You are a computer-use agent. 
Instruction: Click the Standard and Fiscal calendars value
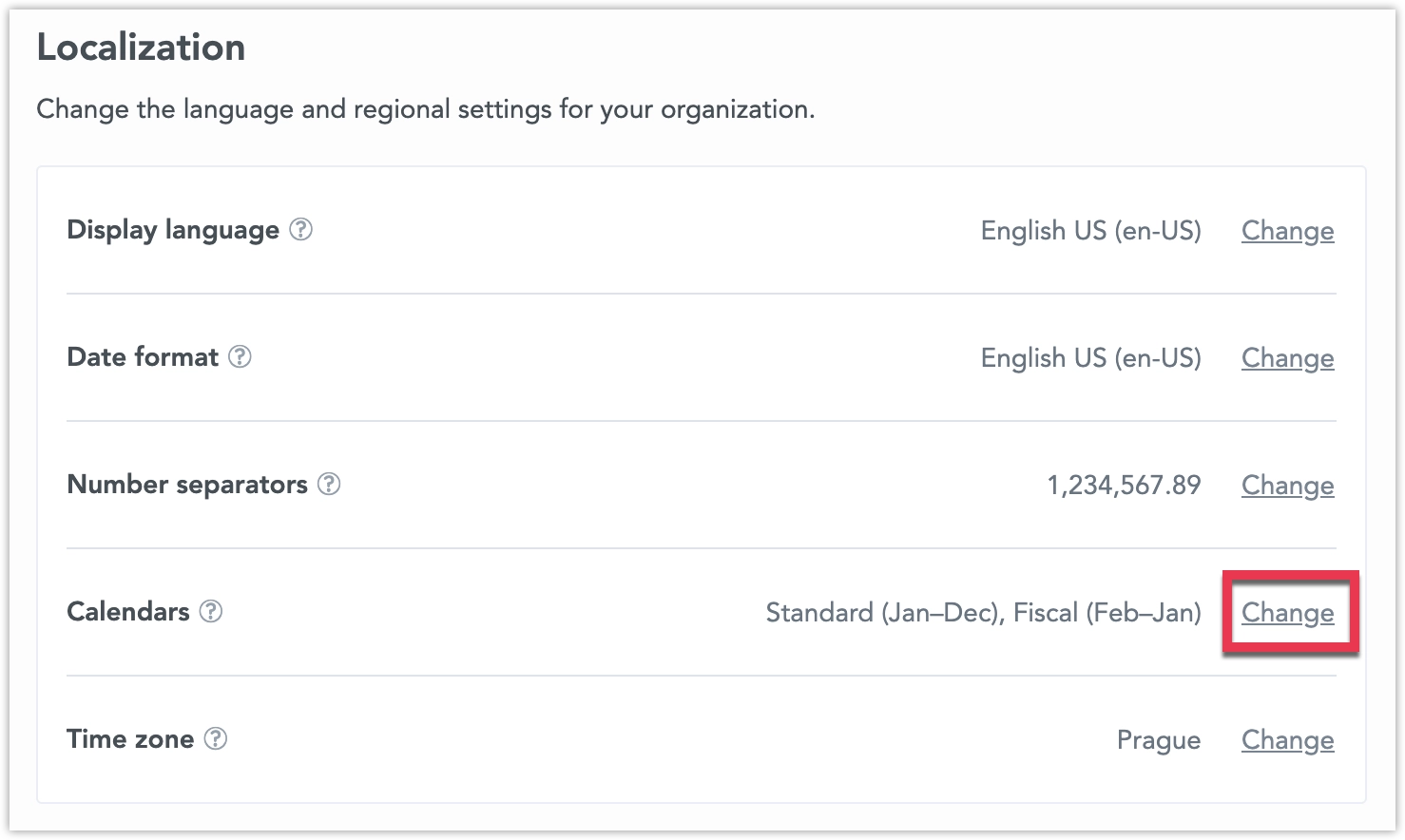[x=983, y=613]
